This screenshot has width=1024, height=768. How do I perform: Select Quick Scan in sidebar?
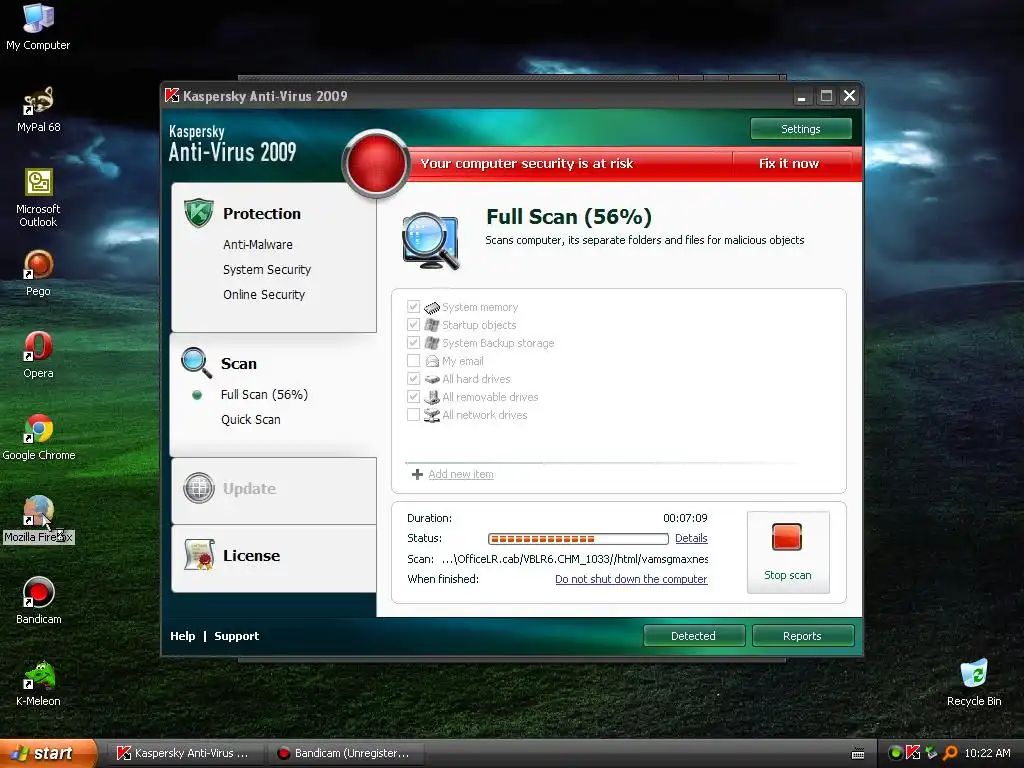click(x=251, y=419)
